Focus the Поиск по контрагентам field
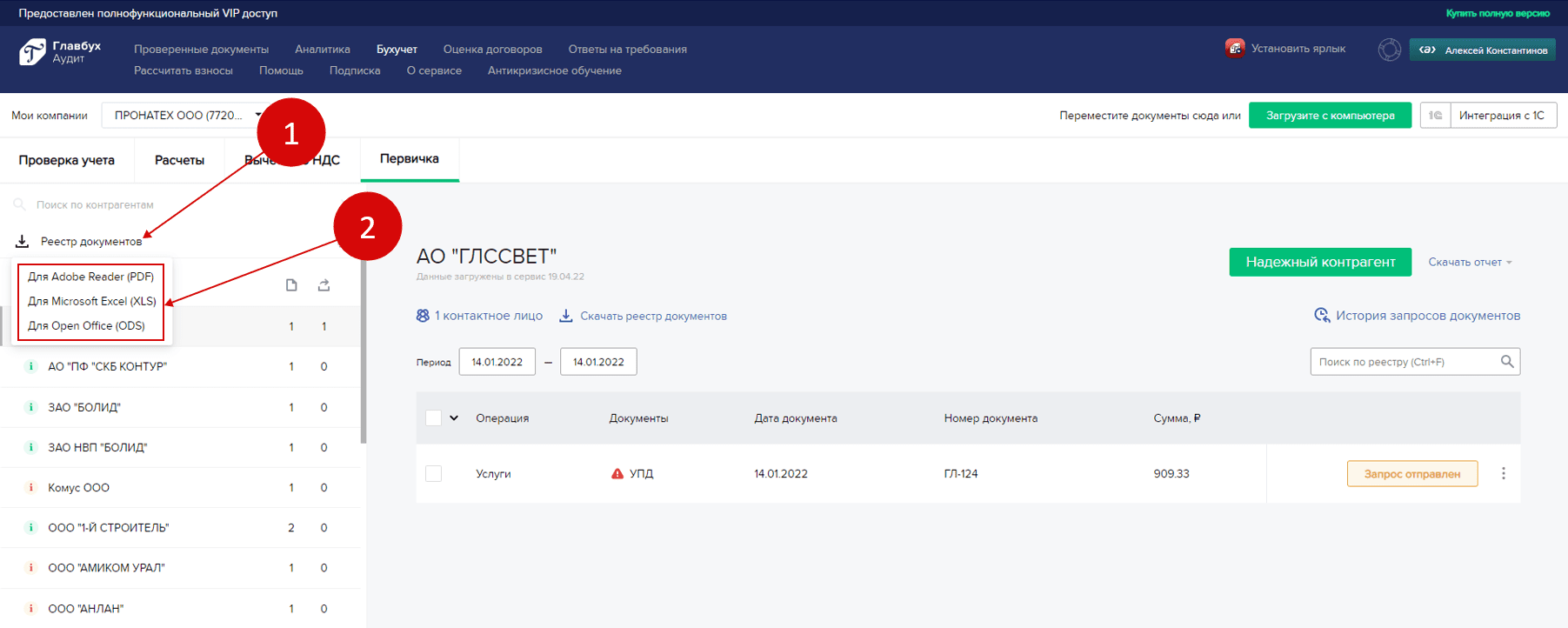Viewport: 1568px width, 628px height. [x=95, y=204]
